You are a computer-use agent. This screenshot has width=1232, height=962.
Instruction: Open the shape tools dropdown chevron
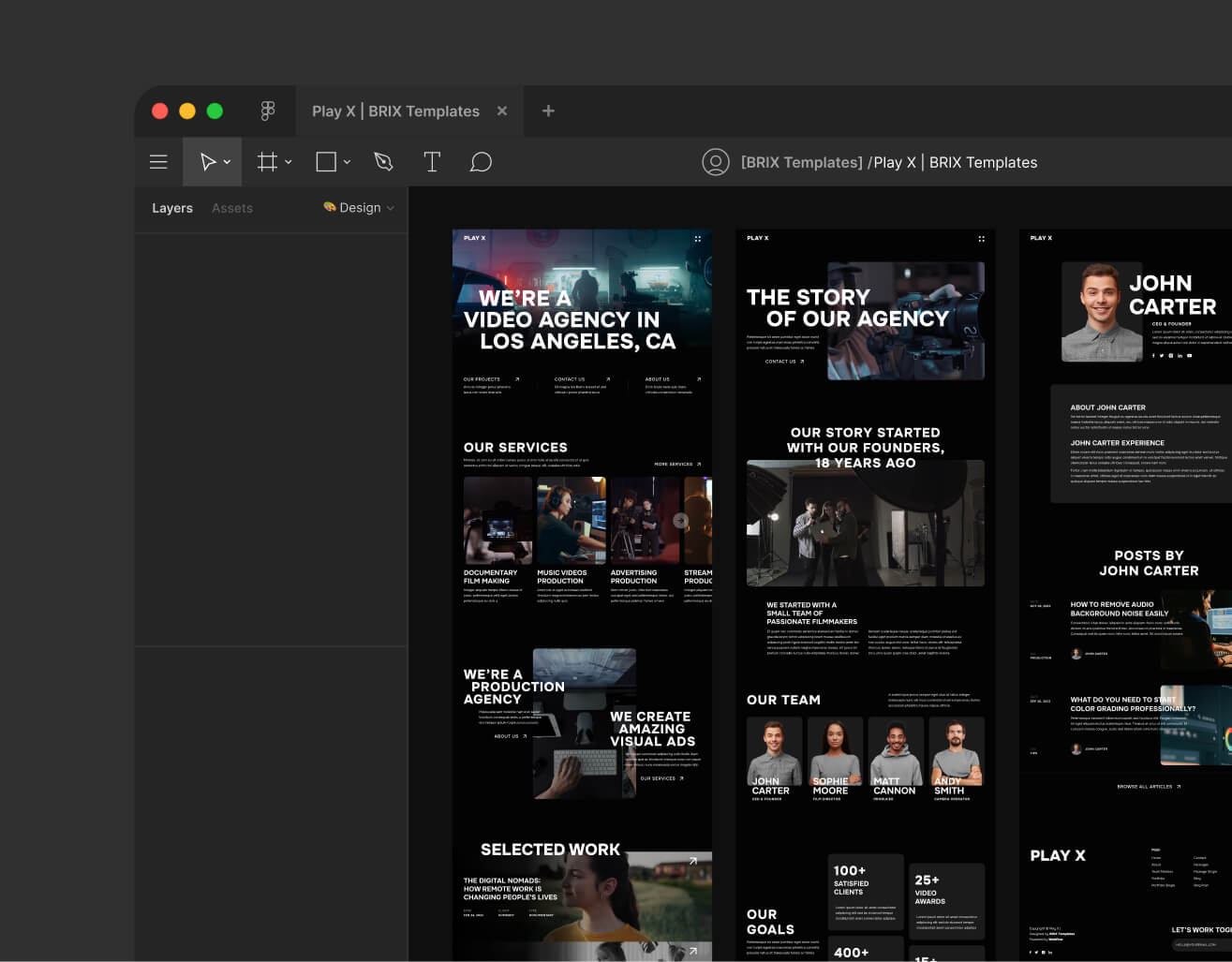(345, 161)
